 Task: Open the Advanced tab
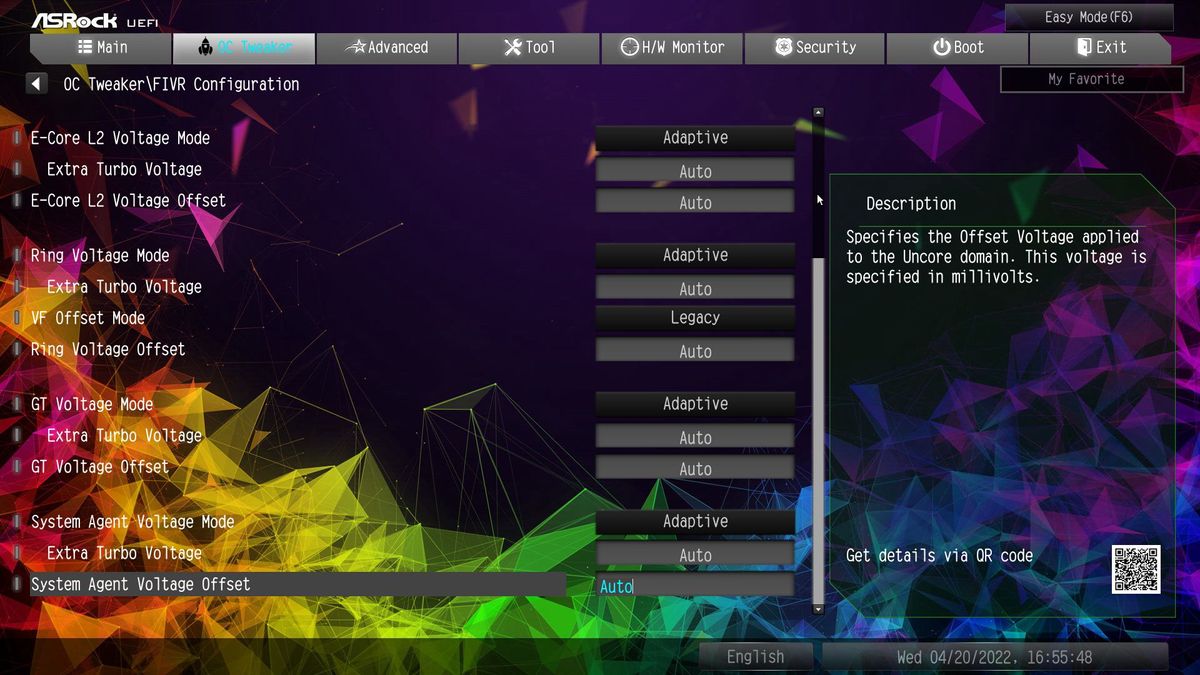pyautogui.click(x=387, y=47)
